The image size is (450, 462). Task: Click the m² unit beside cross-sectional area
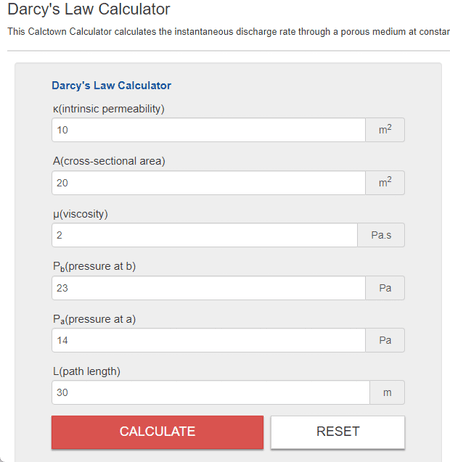pyautogui.click(x=385, y=183)
